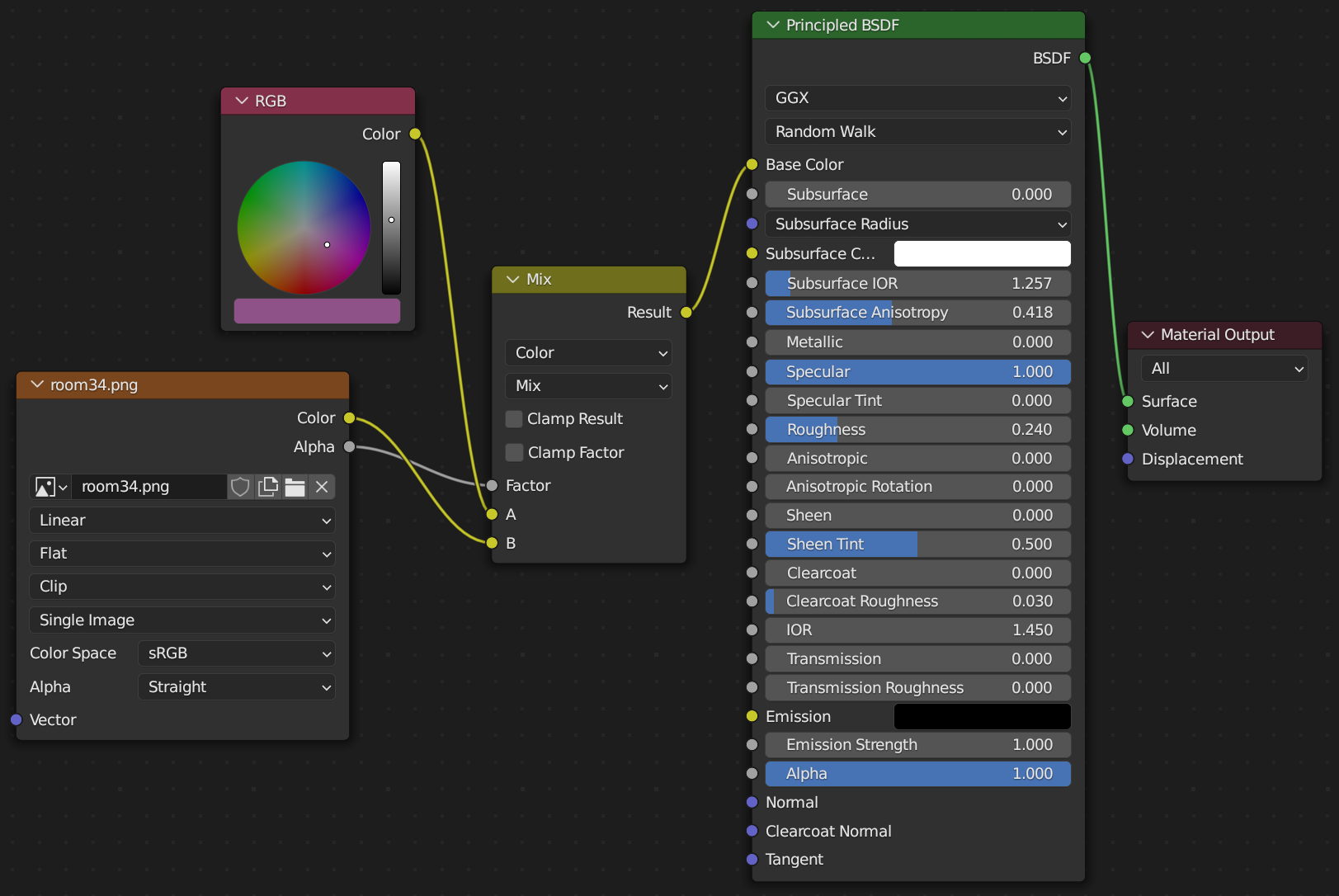1339x896 pixels.
Task: Click the new image duplicate icon
Action: coord(268,487)
